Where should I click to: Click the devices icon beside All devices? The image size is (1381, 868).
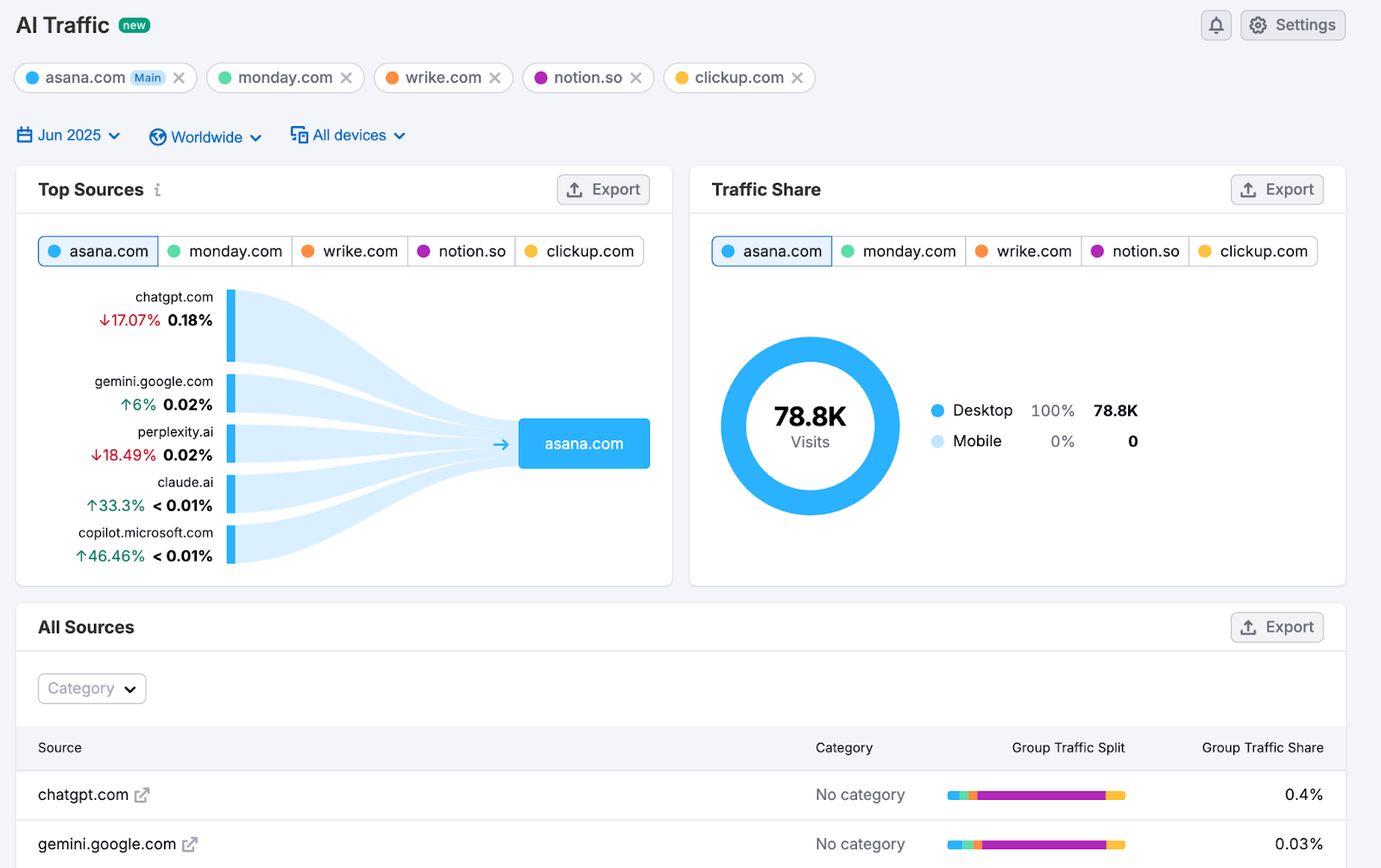298,135
